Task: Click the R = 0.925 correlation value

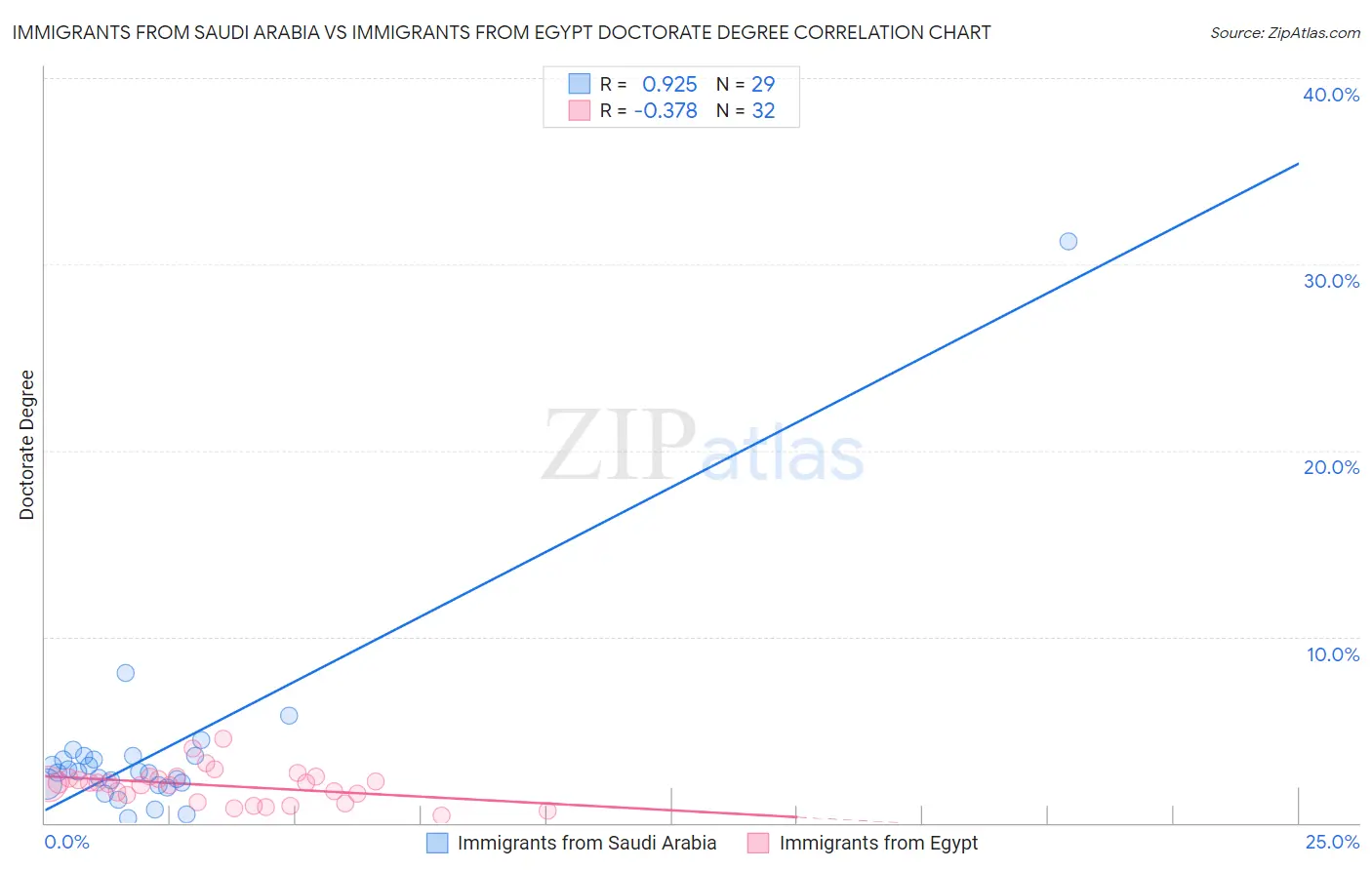Action: [x=649, y=84]
